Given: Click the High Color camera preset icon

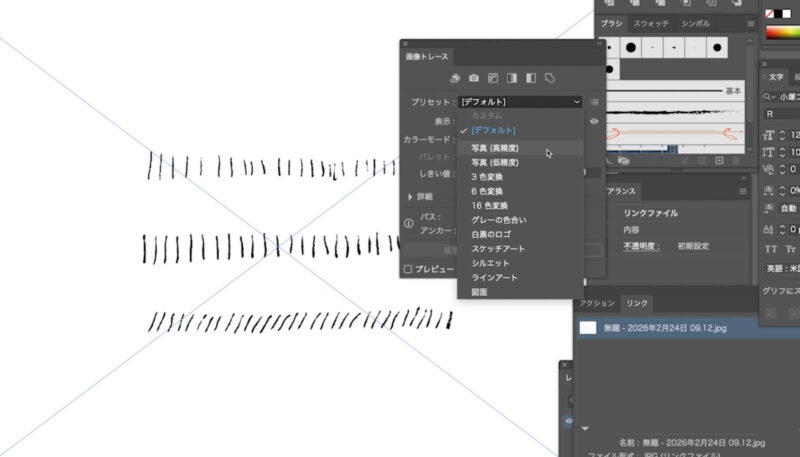Looking at the screenshot, I should (x=474, y=78).
